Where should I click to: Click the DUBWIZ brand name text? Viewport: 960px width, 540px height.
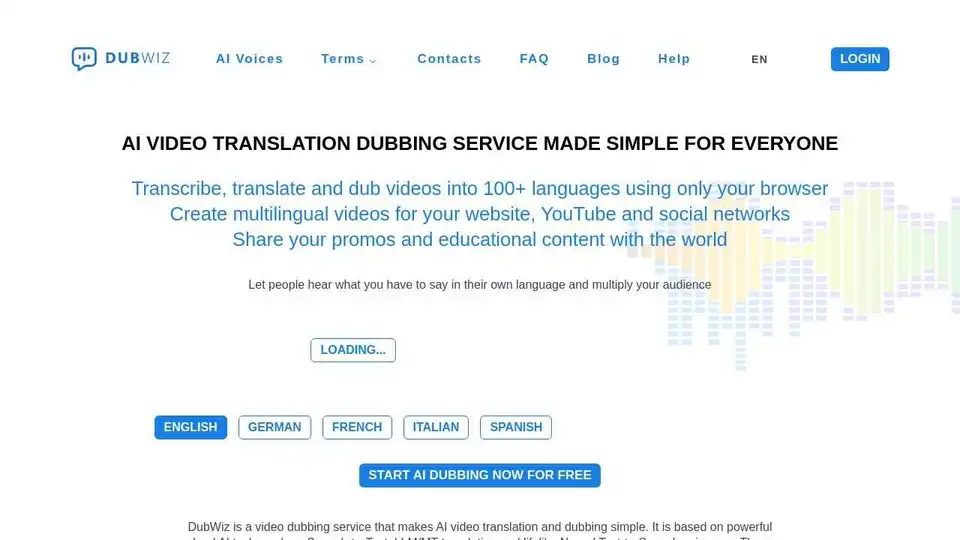coord(138,59)
